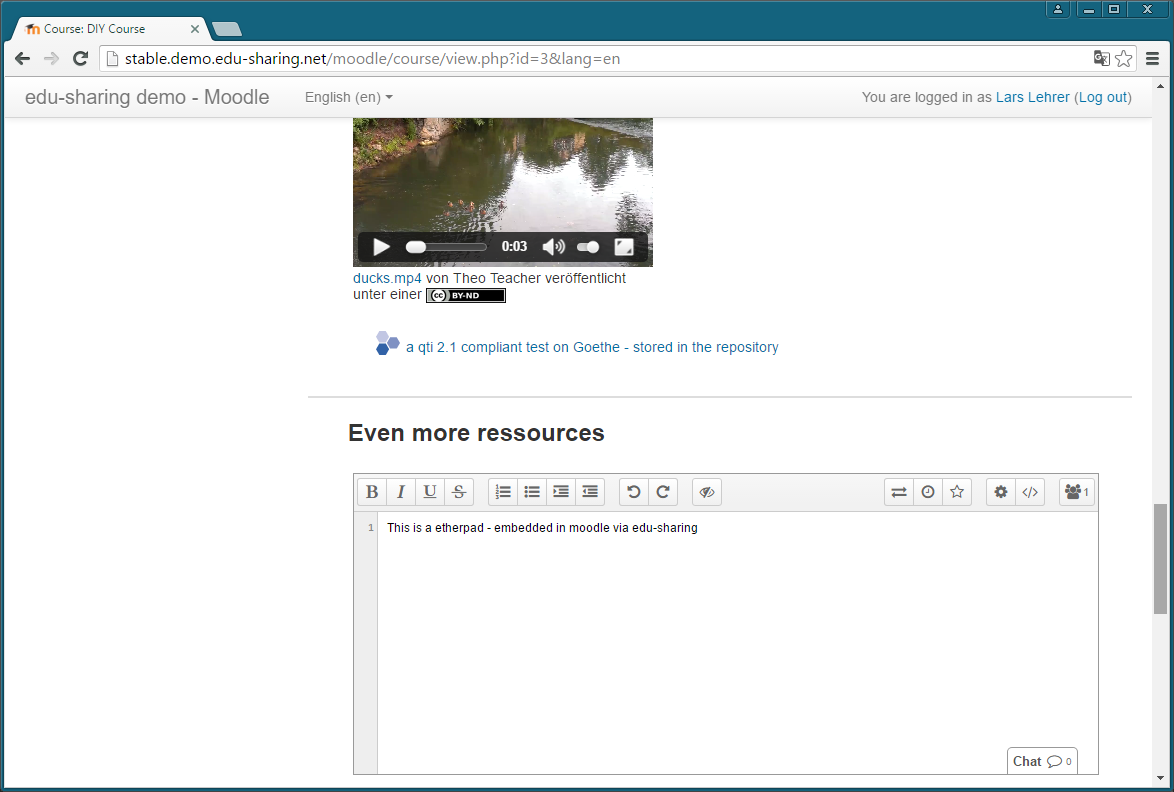Image resolution: width=1174 pixels, height=792 pixels.
Task: Go back in browser history
Action: point(22,58)
